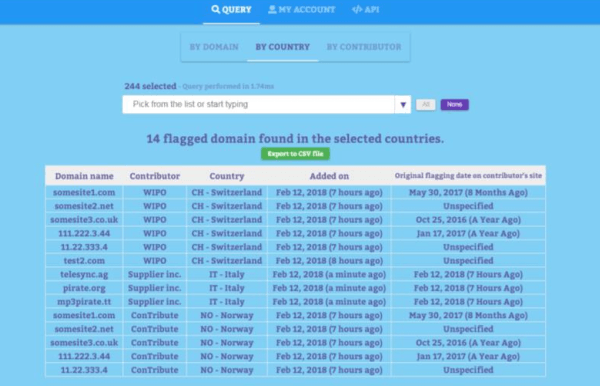The width and height of the screenshot is (600, 386).
Task: Click Supplier inc. in telesync.ag row
Action: (155, 275)
